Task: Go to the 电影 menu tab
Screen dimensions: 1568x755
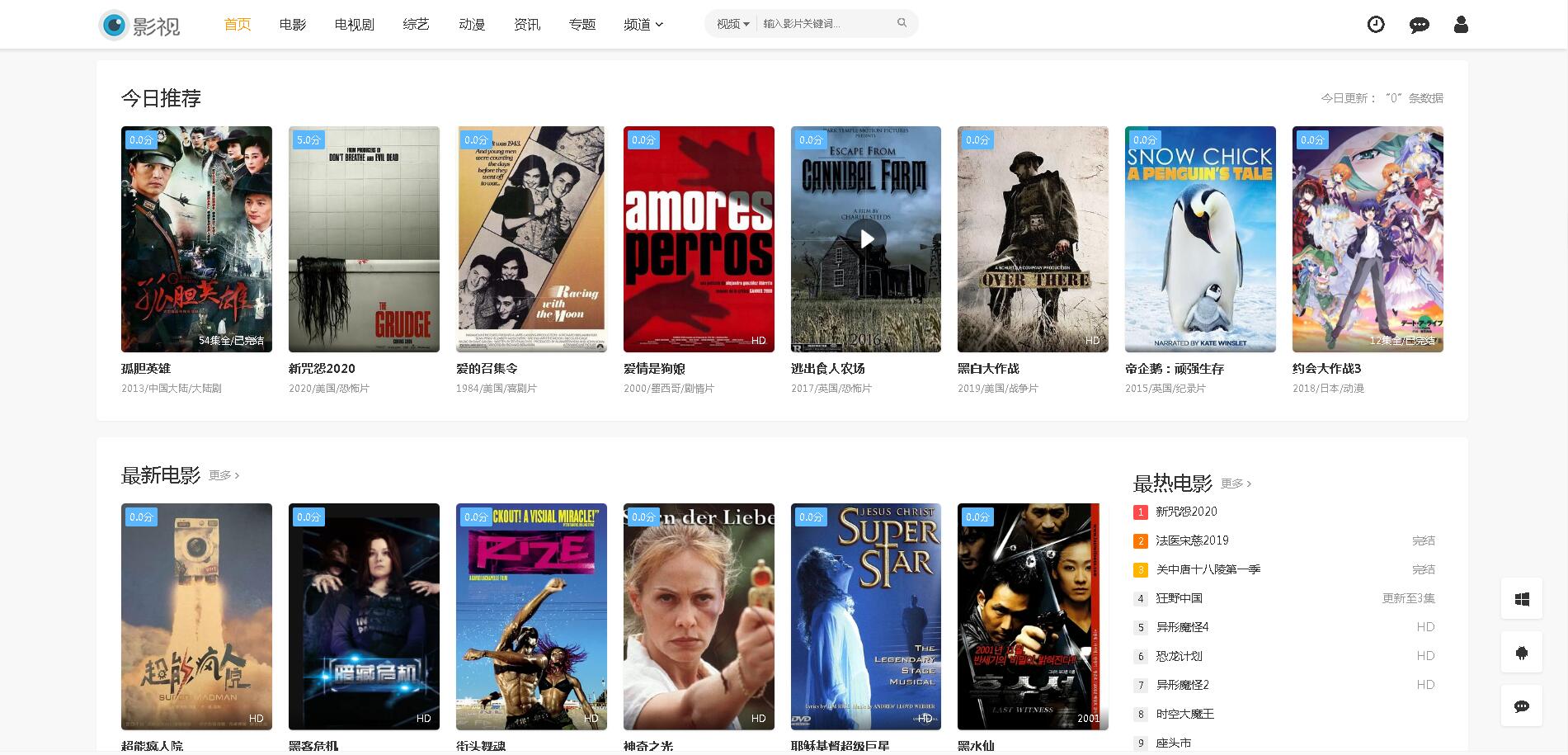Action: click(293, 25)
